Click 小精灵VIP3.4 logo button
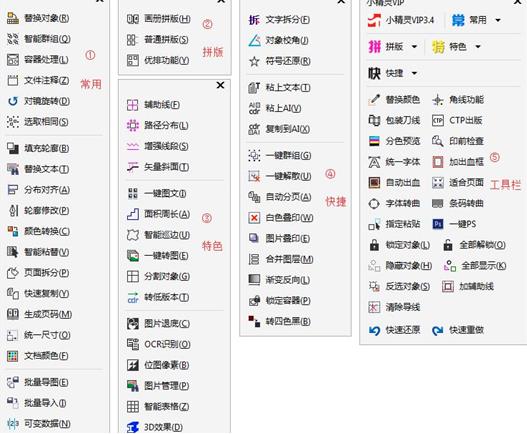 401,21
